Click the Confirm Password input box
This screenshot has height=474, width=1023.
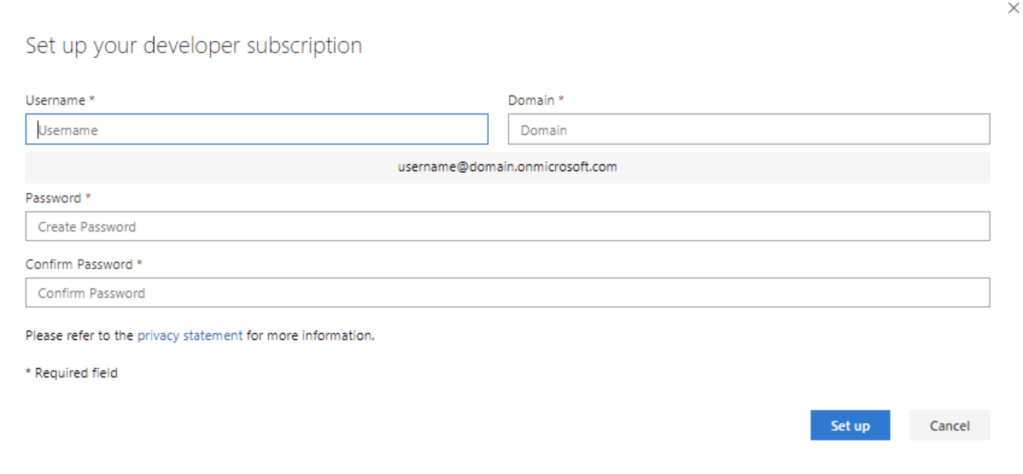507,292
